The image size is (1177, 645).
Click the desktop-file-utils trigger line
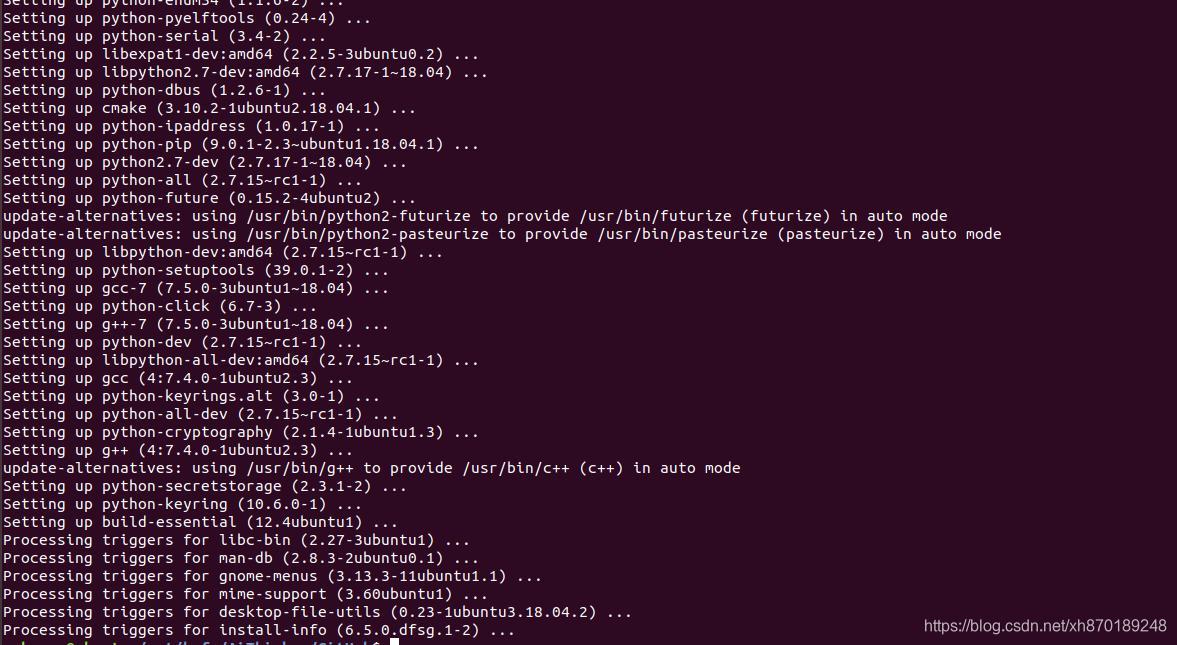click(x=318, y=613)
